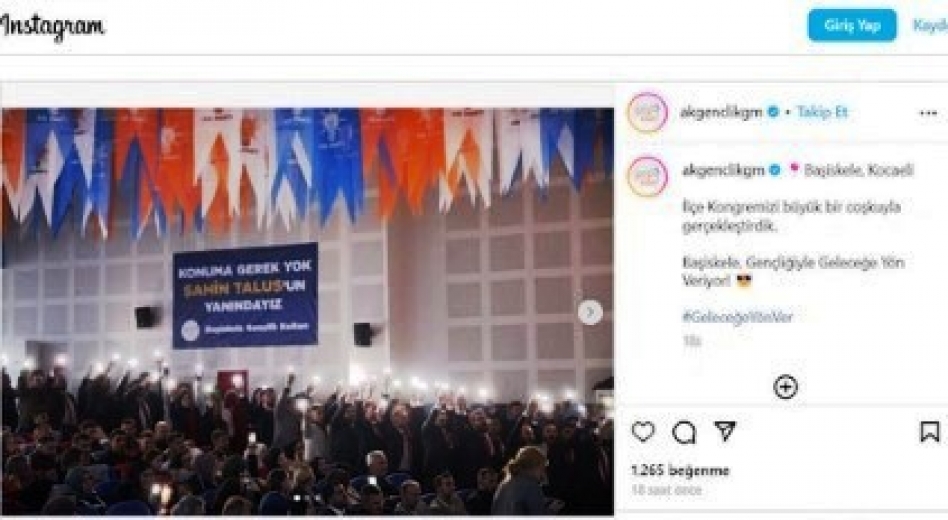Click the Giriş Yap button
Viewport: 948px width, 520px height.
click(x=852, y=25)
